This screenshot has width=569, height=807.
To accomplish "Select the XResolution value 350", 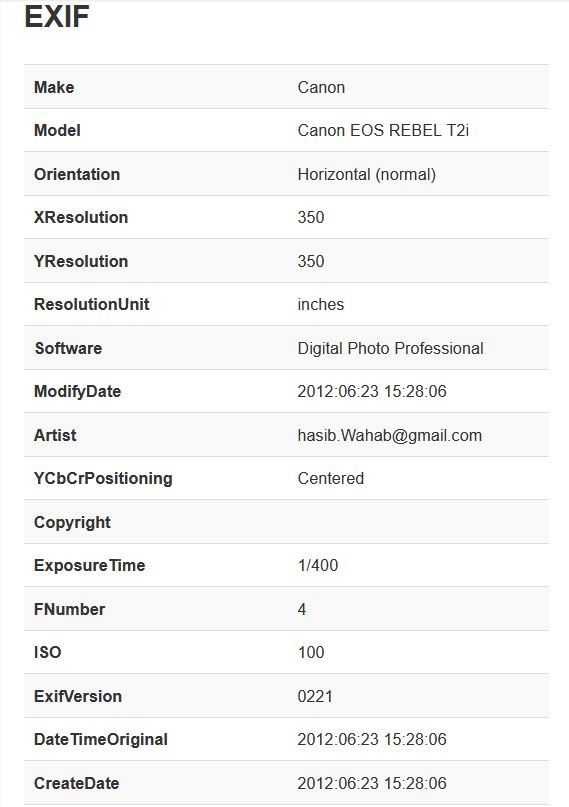I will (x=311, y=217).
